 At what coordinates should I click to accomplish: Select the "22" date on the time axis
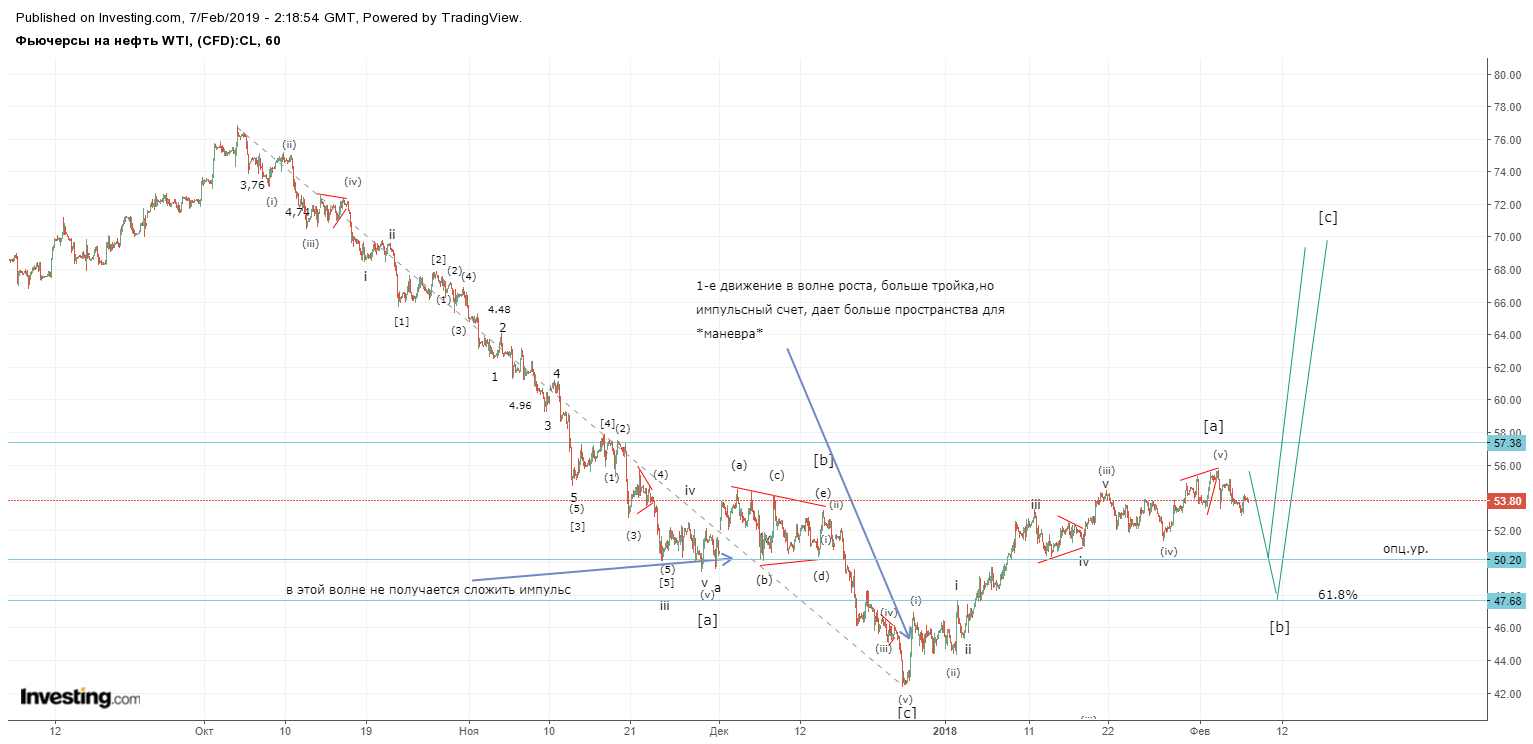click(x=1108, y=730)
